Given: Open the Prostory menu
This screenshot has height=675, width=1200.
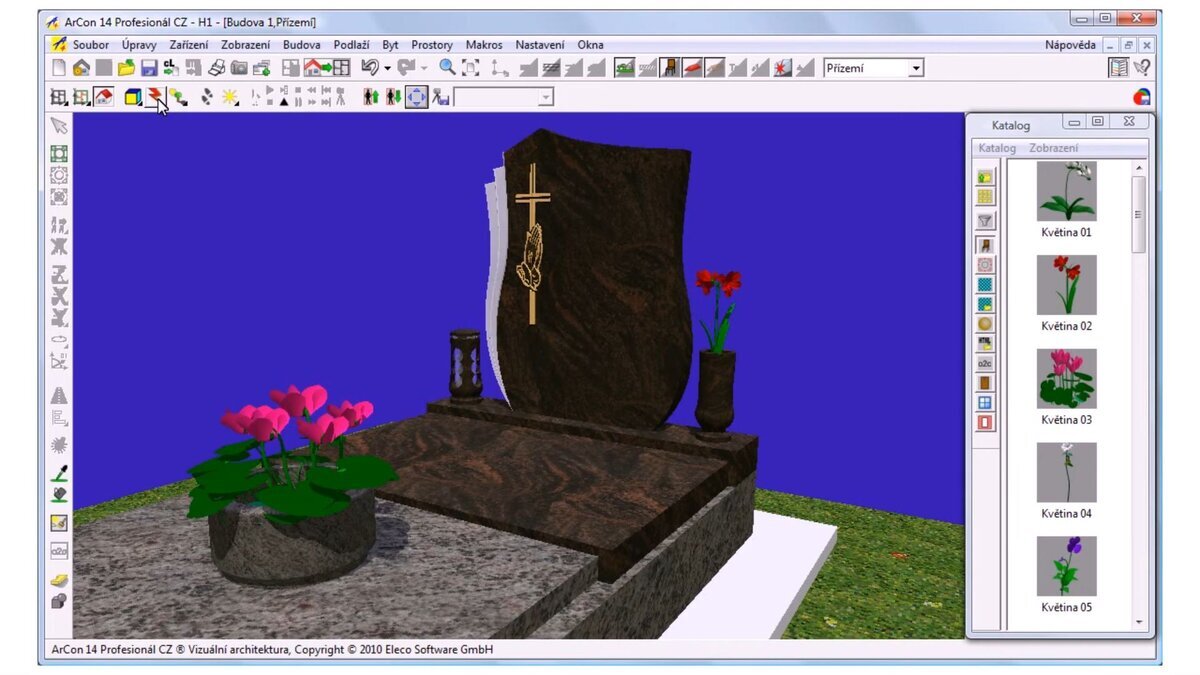Looking at the screenshot, I should 432,45.
